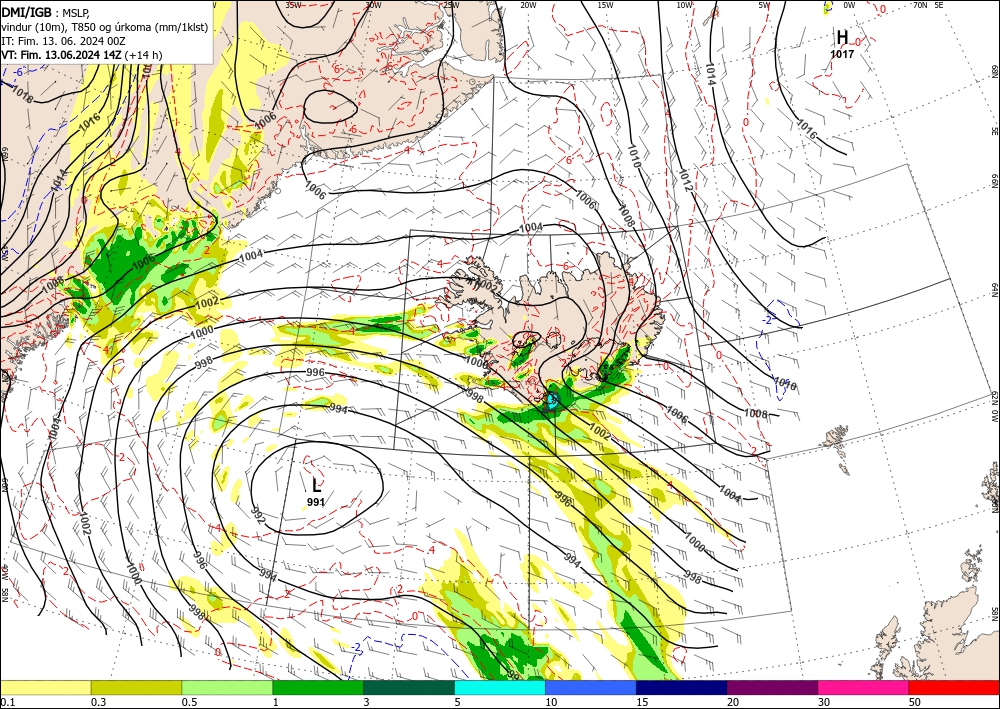Click the '0.3' legend value
Image resolution: width=1000 pixels, height=709 pixels.
[x=98, y=702]
